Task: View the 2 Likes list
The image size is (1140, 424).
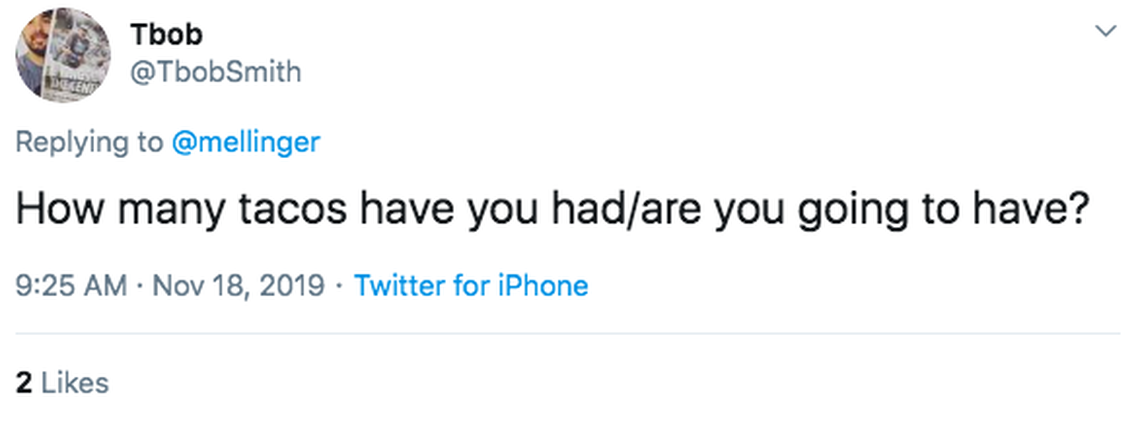Action: 62,382
